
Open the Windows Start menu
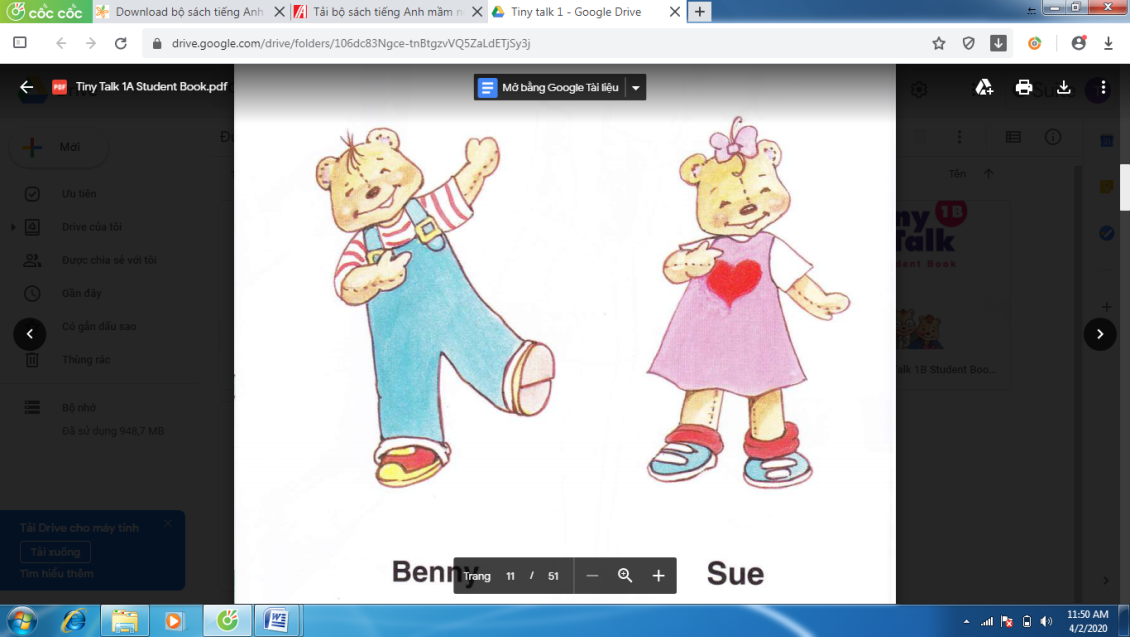point(22,620)
